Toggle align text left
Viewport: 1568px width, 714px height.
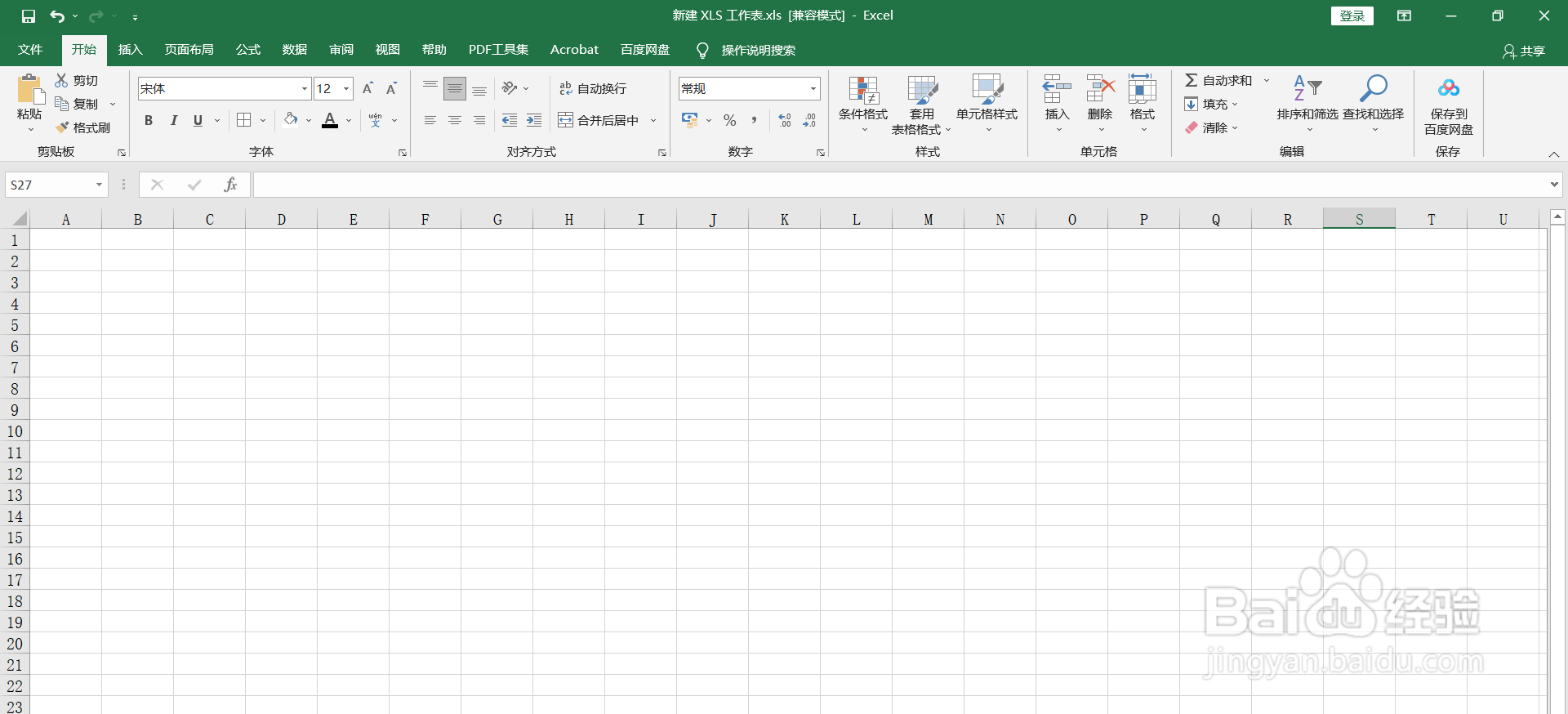pos(430,120)
